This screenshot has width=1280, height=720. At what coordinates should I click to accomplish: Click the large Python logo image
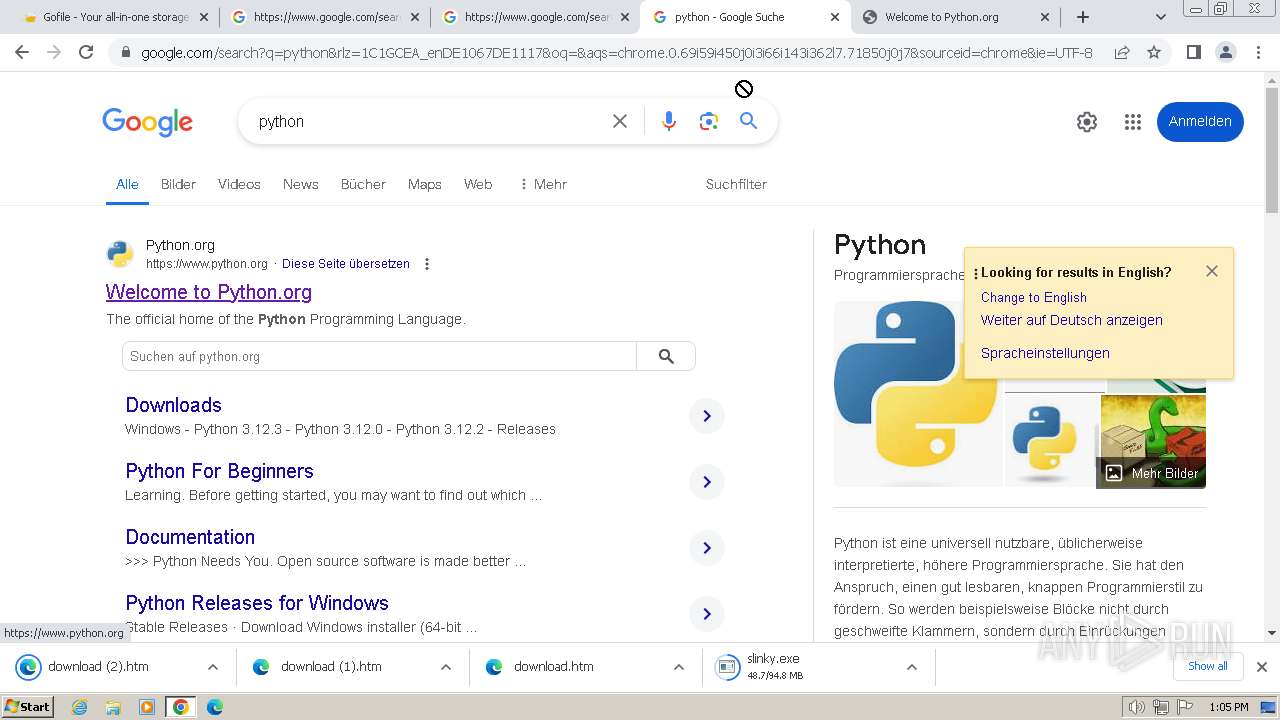click(917, 394)
